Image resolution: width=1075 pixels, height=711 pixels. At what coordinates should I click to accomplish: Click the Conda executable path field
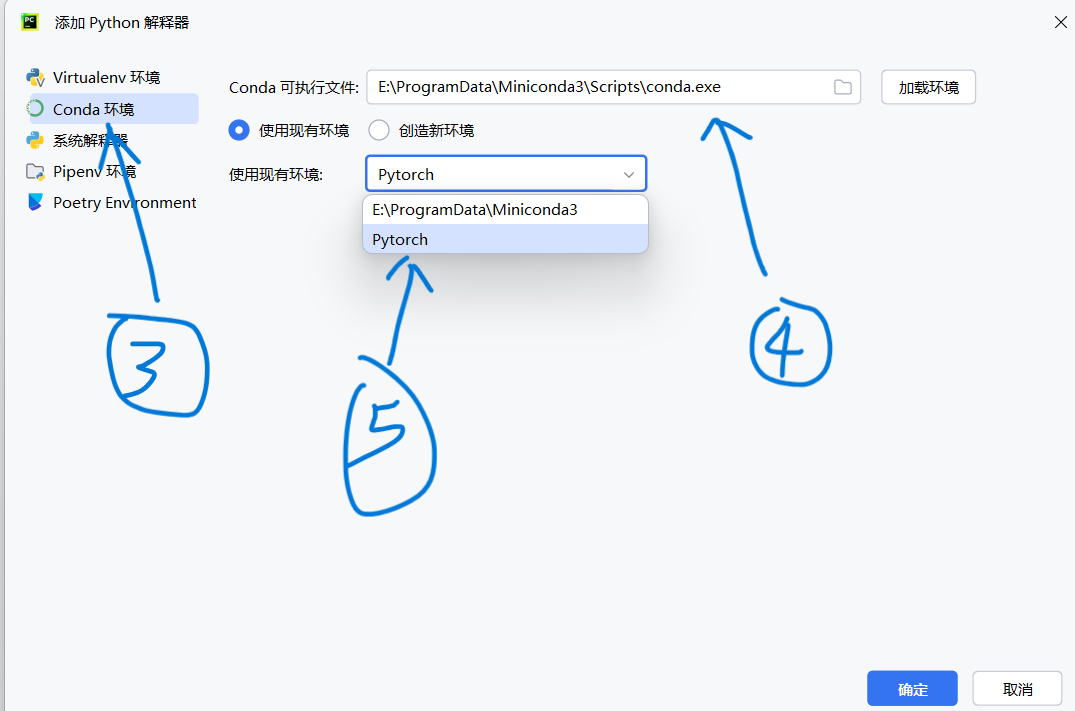pyautogui.click(x=614, y=87)
